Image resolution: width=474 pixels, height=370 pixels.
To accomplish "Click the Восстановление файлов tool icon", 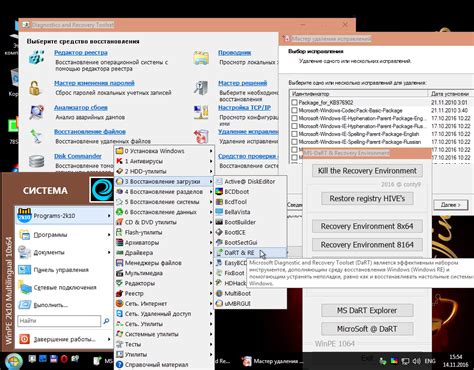I will 36,136.
